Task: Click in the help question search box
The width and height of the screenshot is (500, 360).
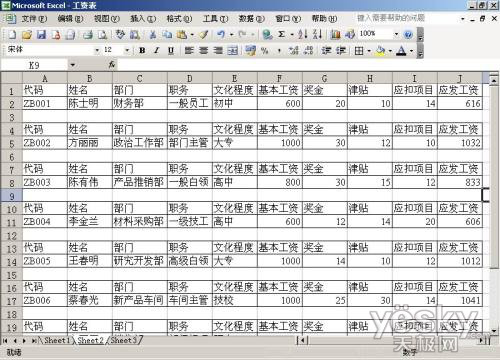Action: (407, 18)
